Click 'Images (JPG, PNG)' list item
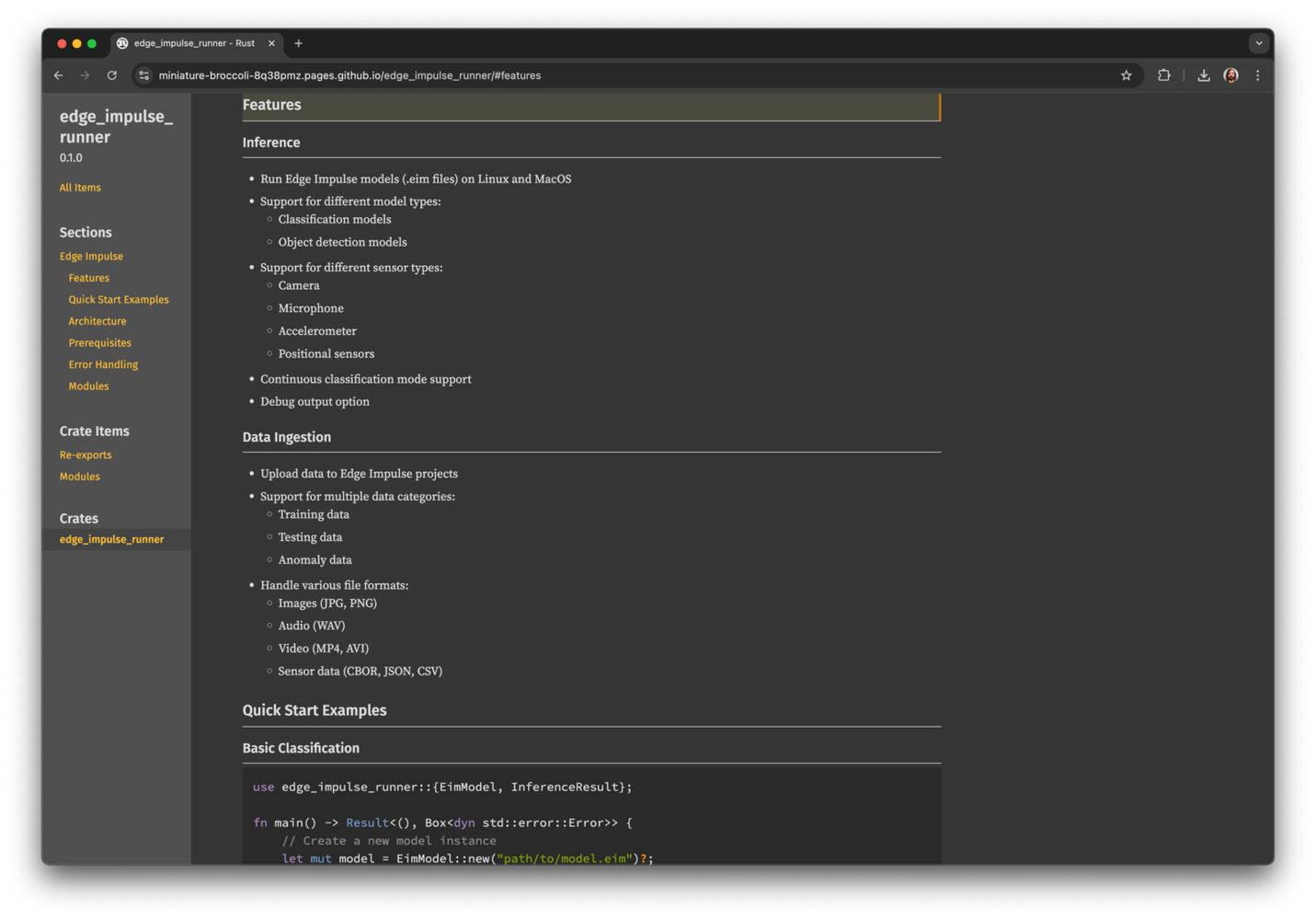This screenshot has height=920, width=1316. click(327, 604)
